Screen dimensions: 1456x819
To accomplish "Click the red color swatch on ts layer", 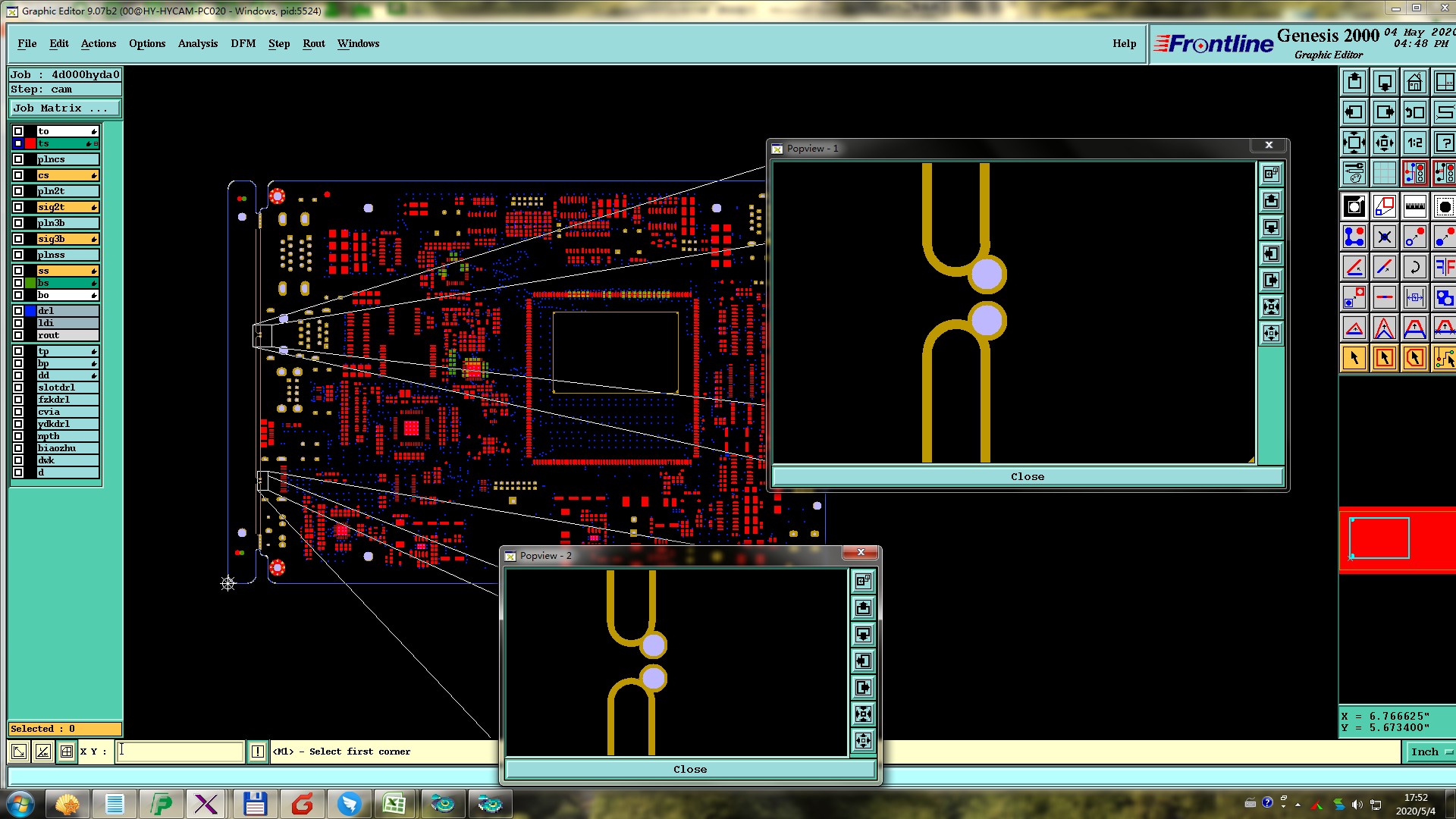I will pyautogui.click(x=30, y=143).
